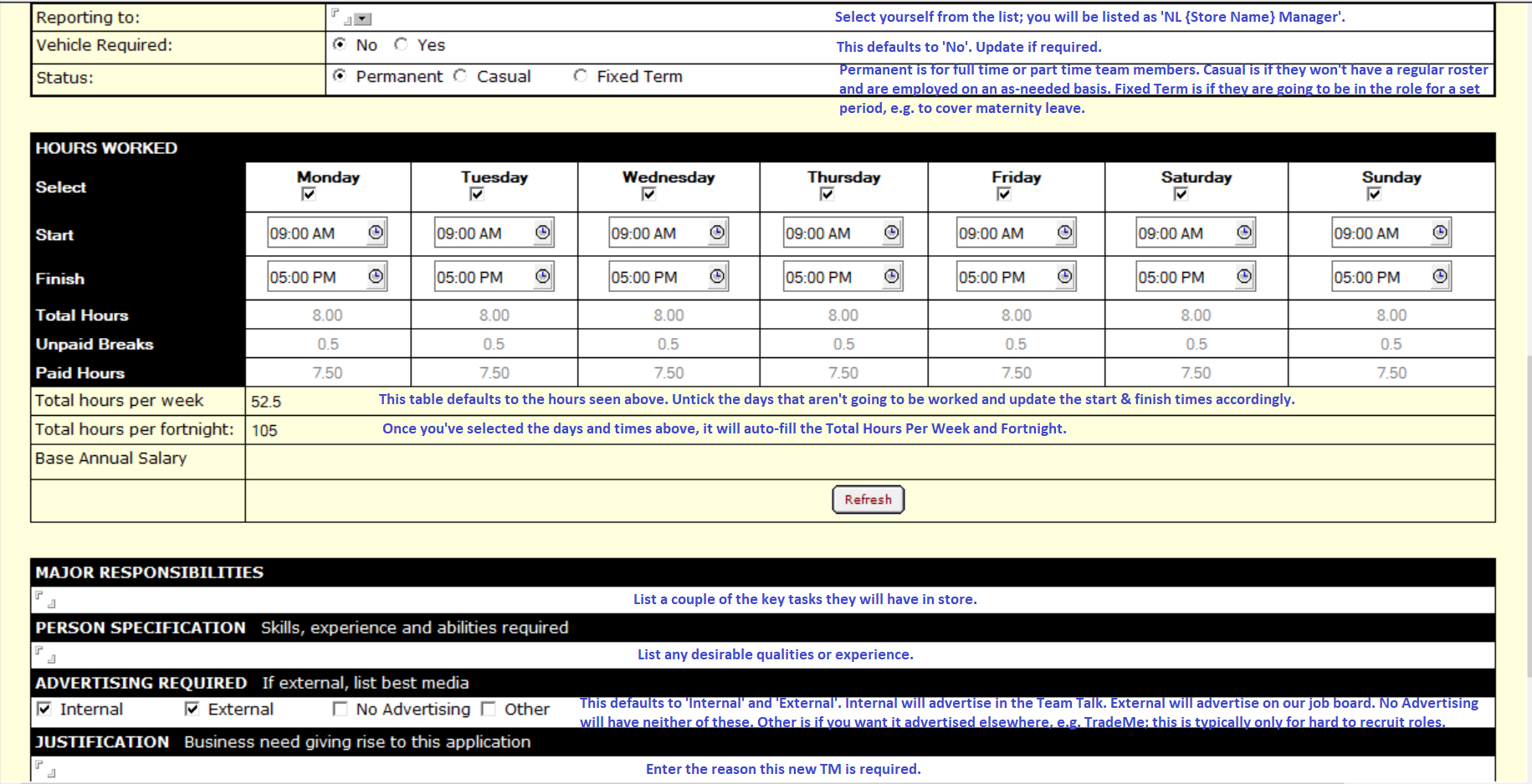This screenshot has height=784, width=1532.
Task: Open the Wednesday Finish time picker clock
Action: coord(717,276)
